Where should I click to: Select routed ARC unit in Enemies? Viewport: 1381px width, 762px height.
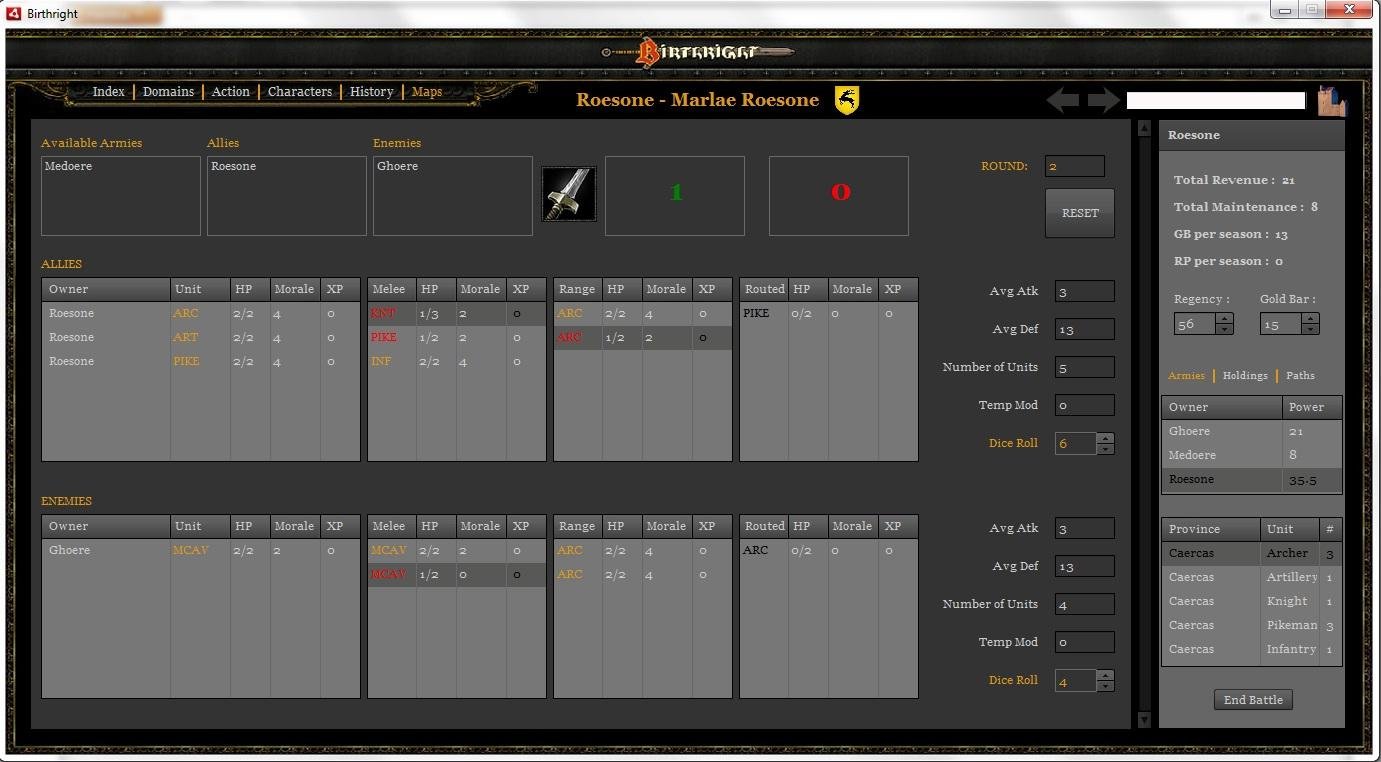(829, 550)
